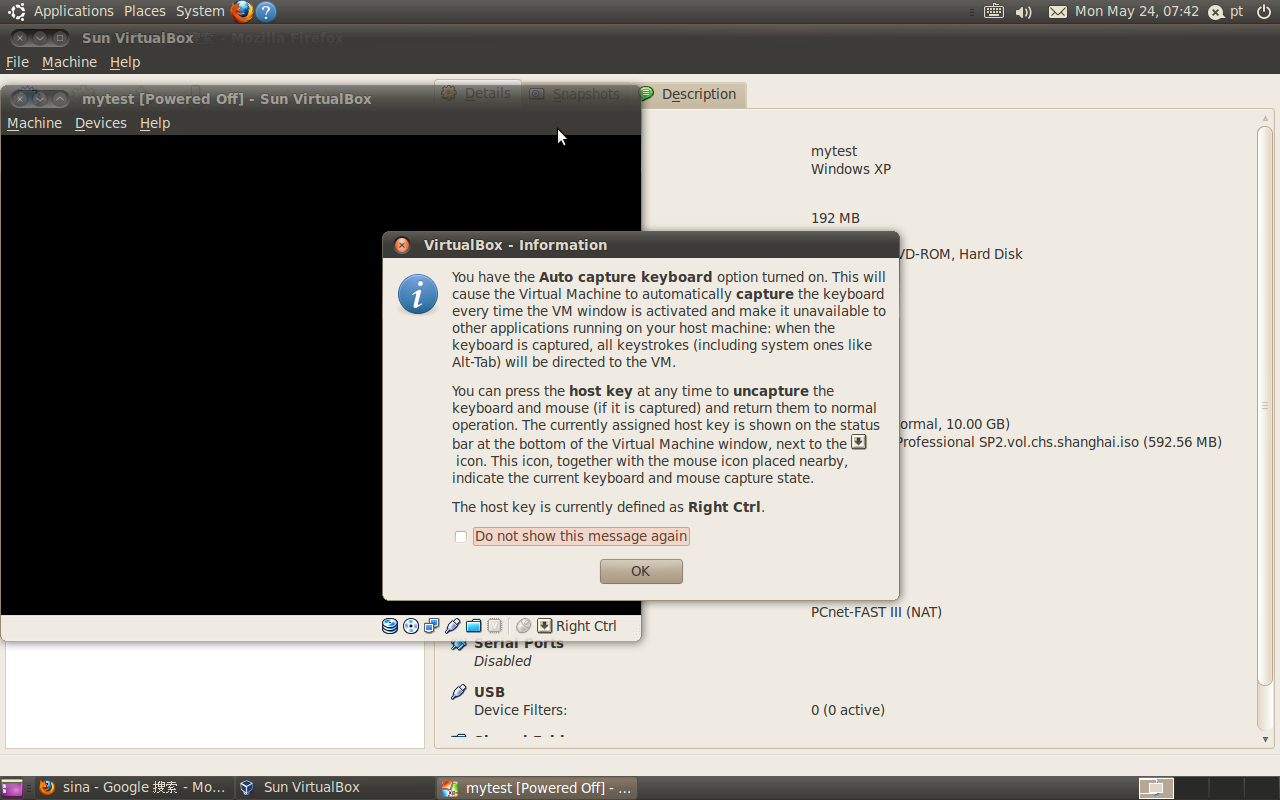Launch Firefox from top panel icon

(242, 12)
